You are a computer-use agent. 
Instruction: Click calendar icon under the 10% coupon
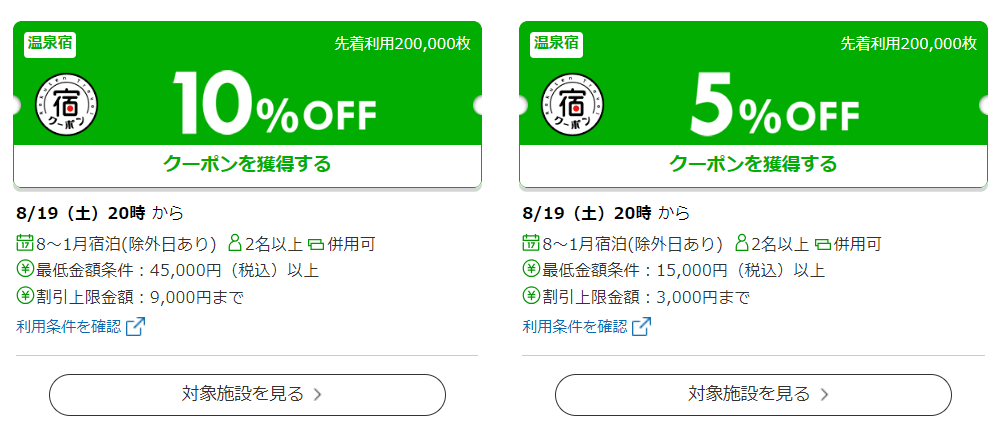point(25,244)
